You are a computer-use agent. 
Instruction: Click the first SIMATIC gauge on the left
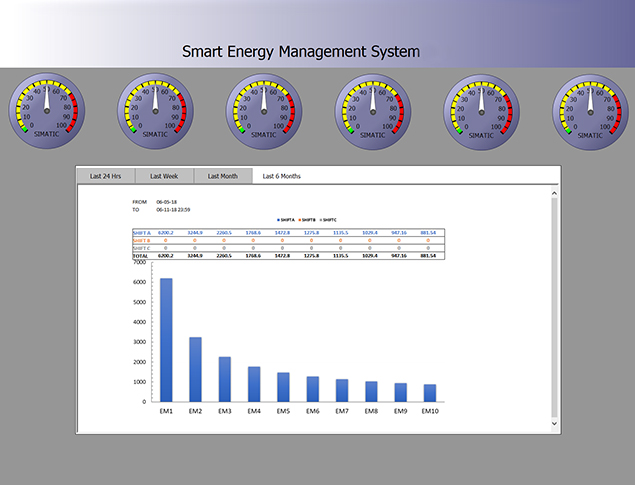click(48, 110)
